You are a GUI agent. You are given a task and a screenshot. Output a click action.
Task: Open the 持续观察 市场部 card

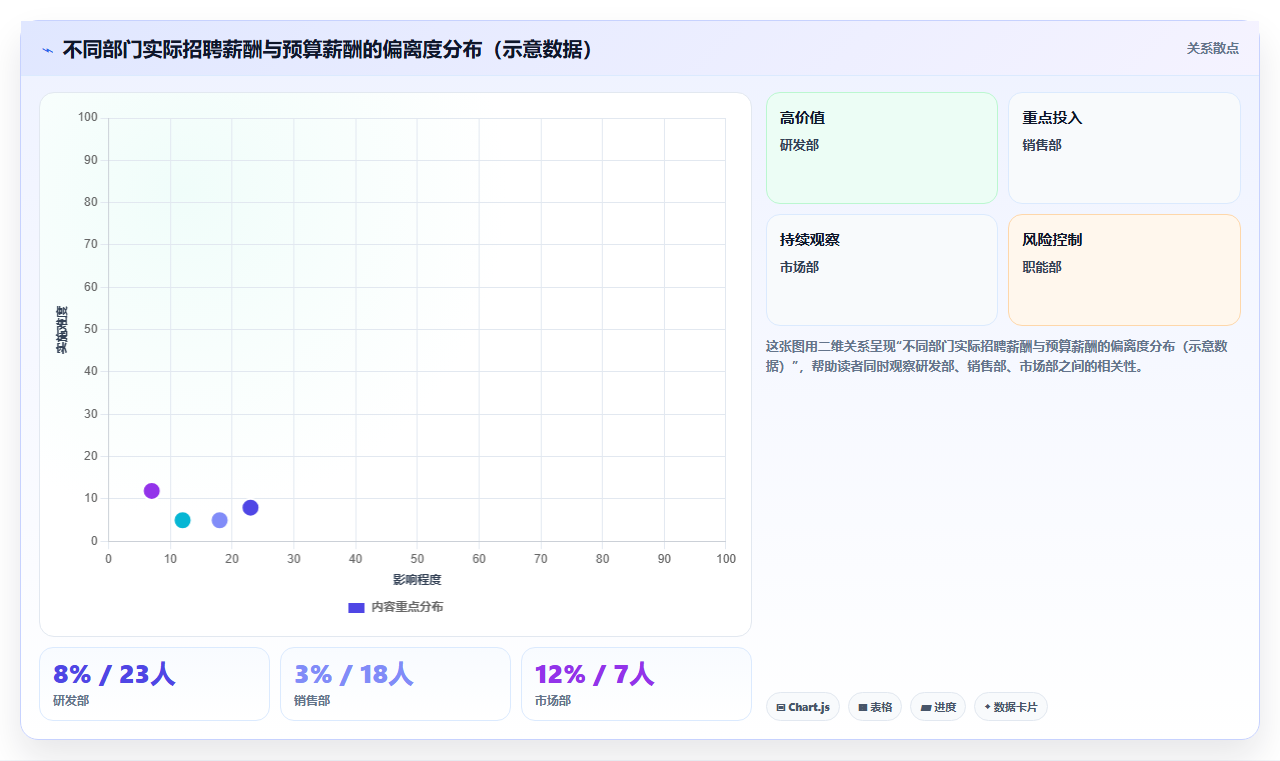point(882,270)
